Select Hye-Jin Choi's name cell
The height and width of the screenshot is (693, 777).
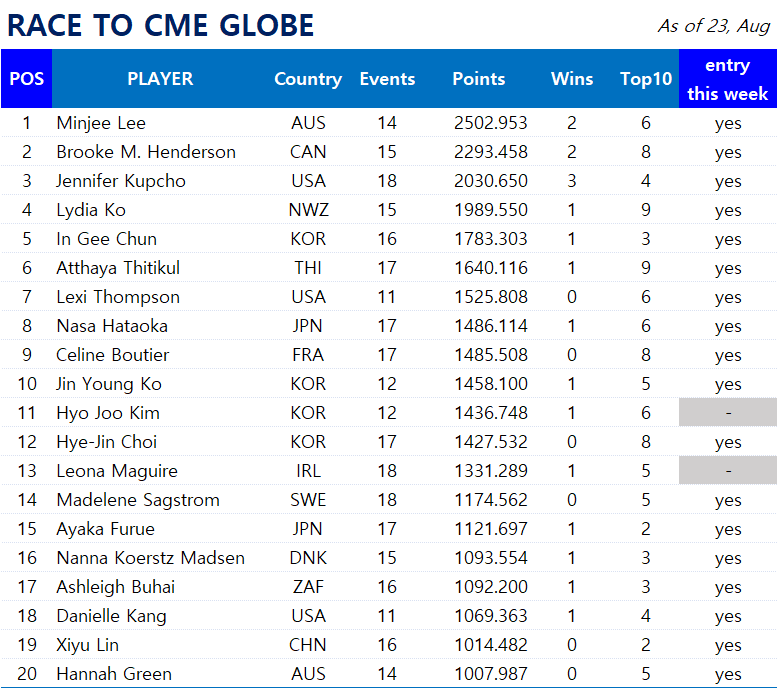tap(107, 442)
